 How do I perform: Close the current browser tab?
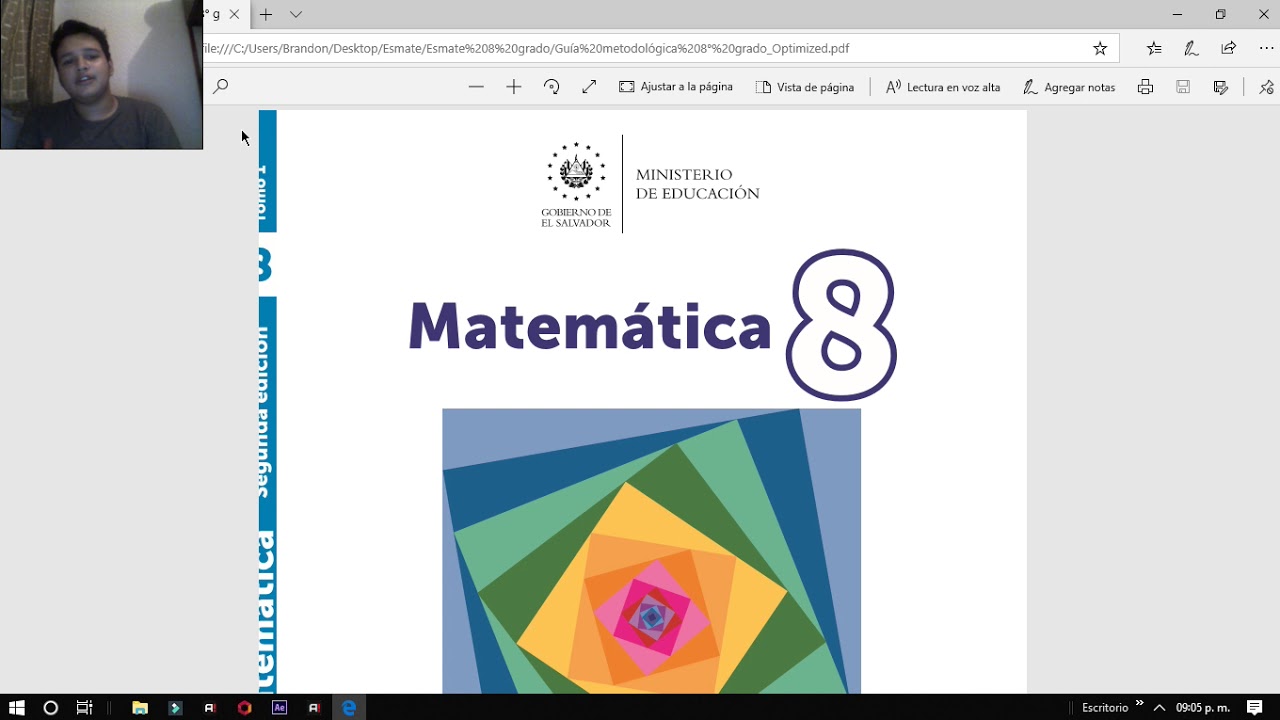coord(234,15)
